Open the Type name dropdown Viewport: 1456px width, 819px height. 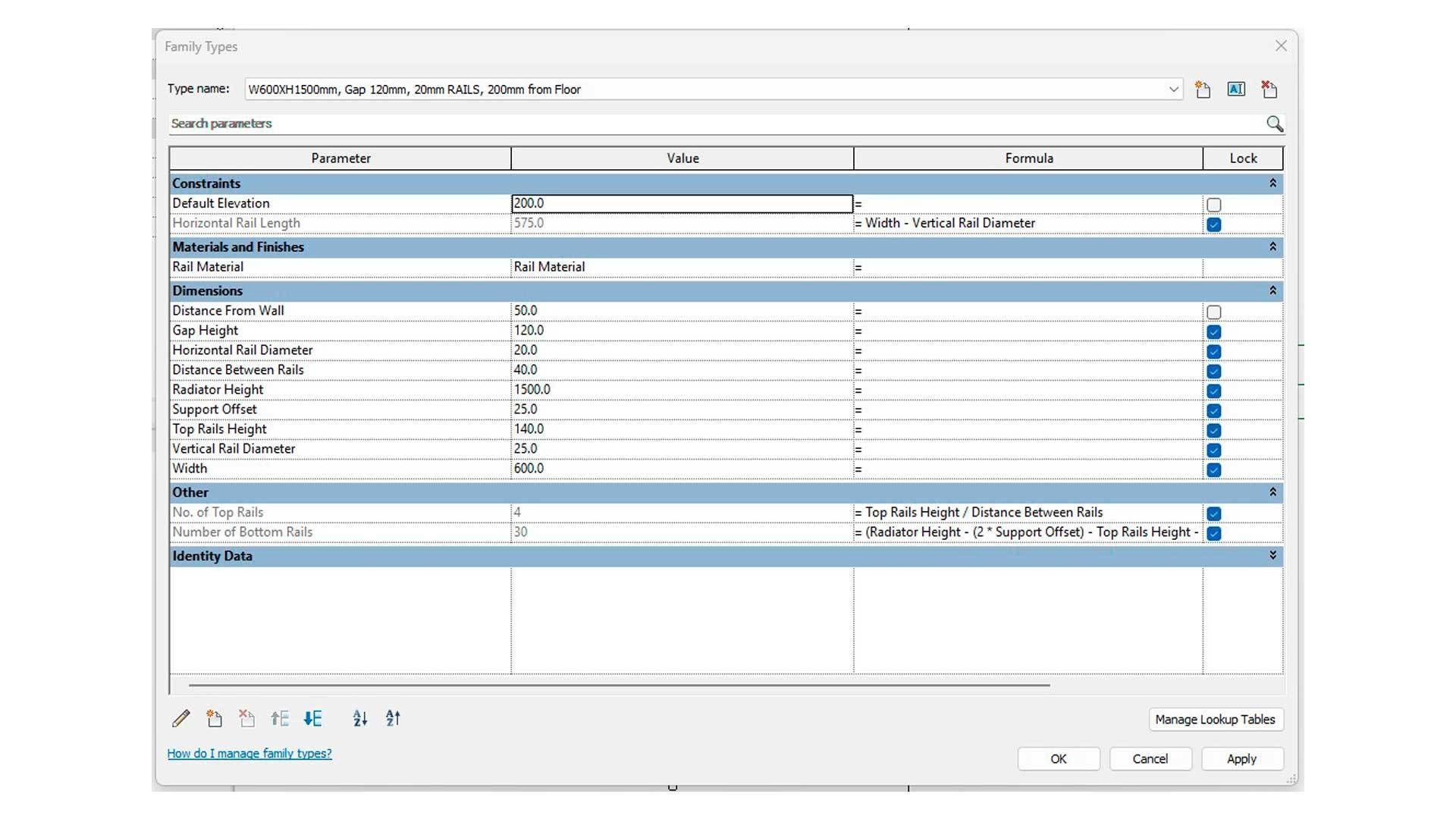pos(1173,89)
